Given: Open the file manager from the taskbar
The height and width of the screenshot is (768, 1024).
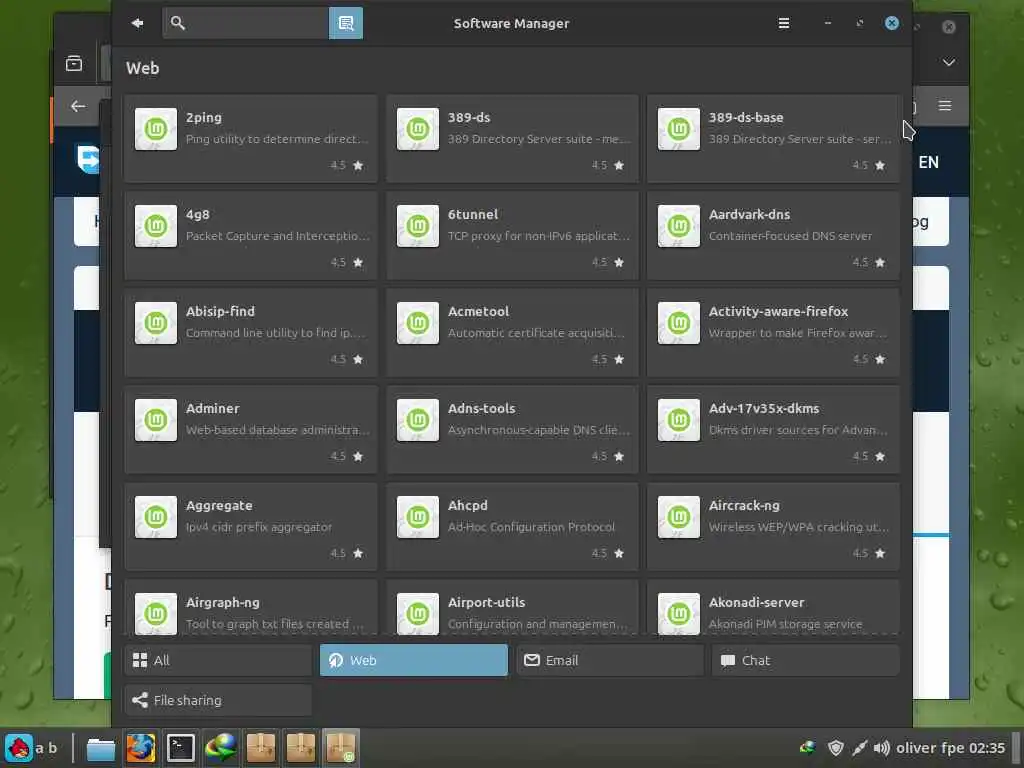Looking at the screenshot, I should point(101,748).
